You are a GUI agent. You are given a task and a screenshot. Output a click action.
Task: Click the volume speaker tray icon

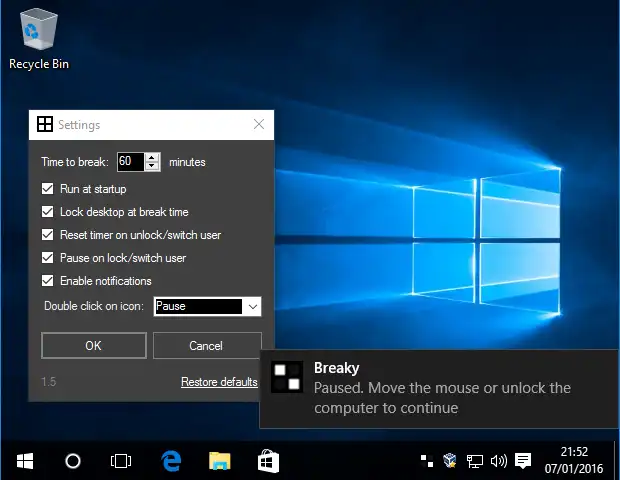499,461
